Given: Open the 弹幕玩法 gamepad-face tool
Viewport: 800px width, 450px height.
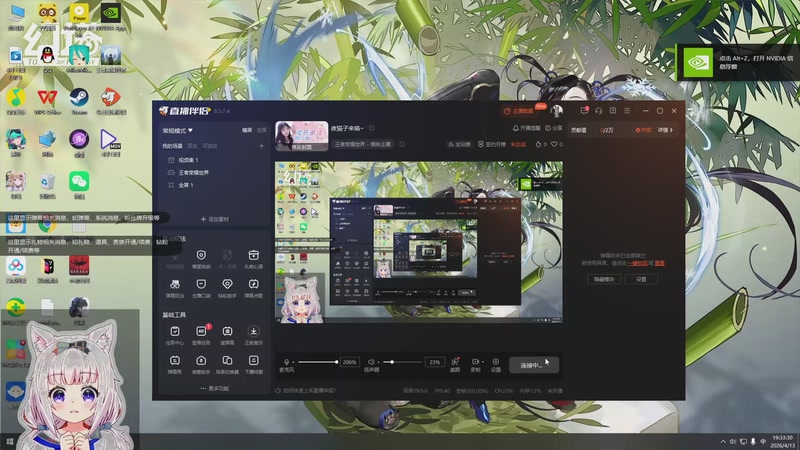Looking at the screenshot, I should (x=174, y=288).
